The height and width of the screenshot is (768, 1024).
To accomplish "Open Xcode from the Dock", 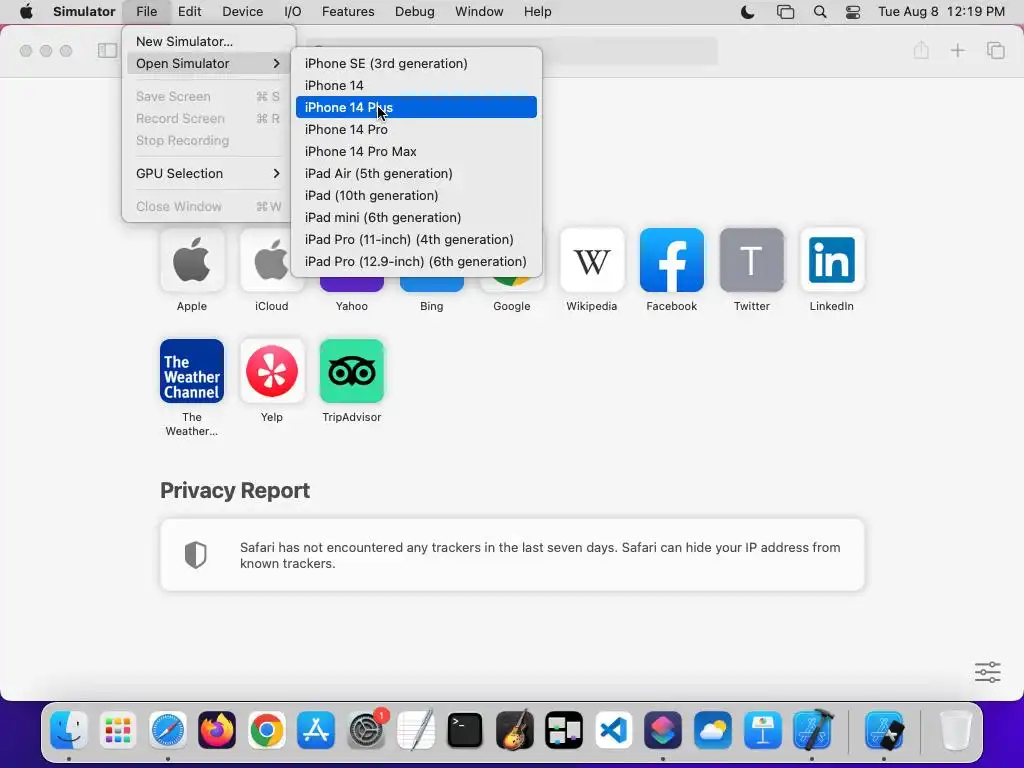I will click(812, 729).
